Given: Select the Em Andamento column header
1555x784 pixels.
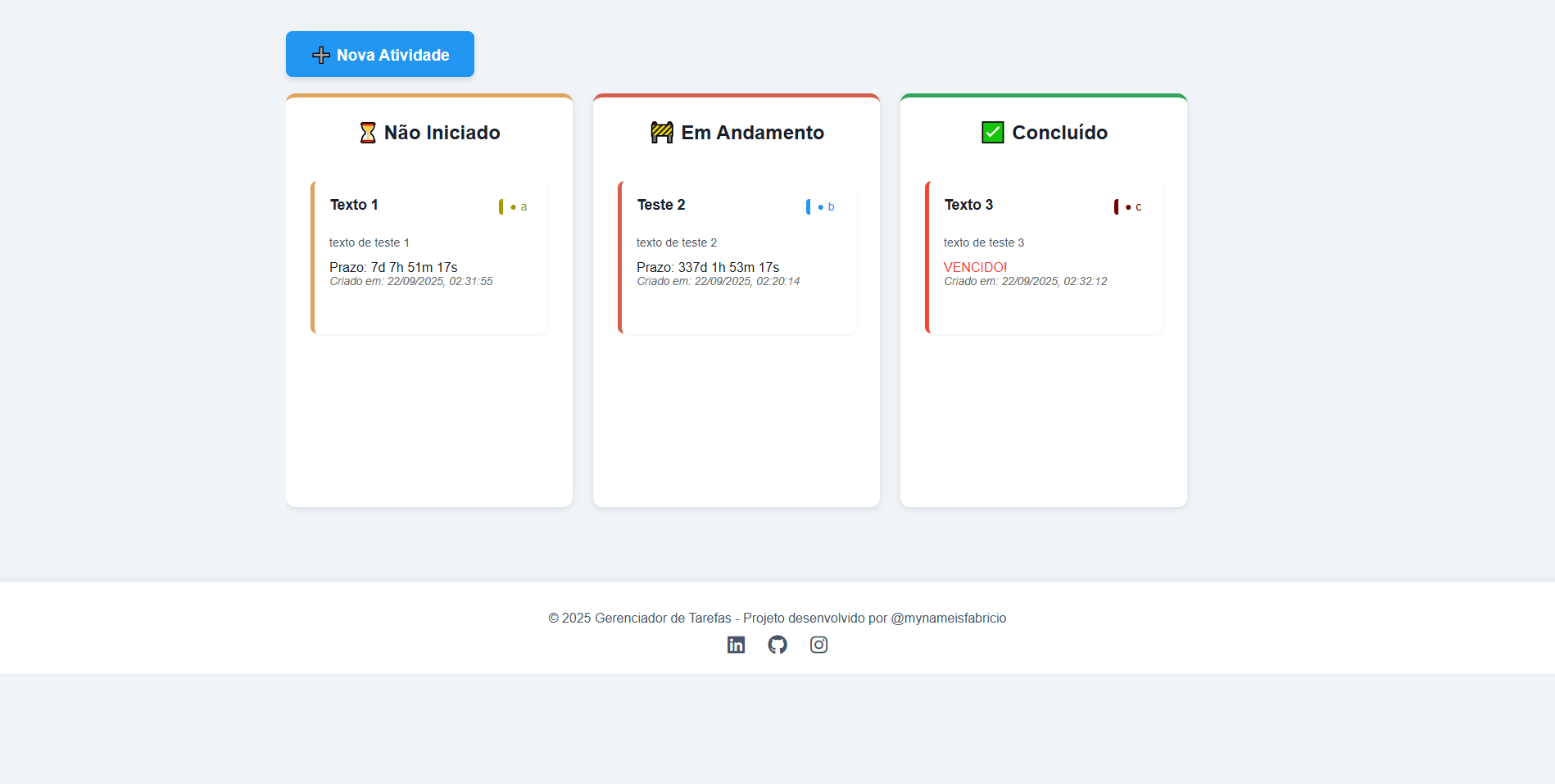Looking at the screenshot, I should click(736, 131).
